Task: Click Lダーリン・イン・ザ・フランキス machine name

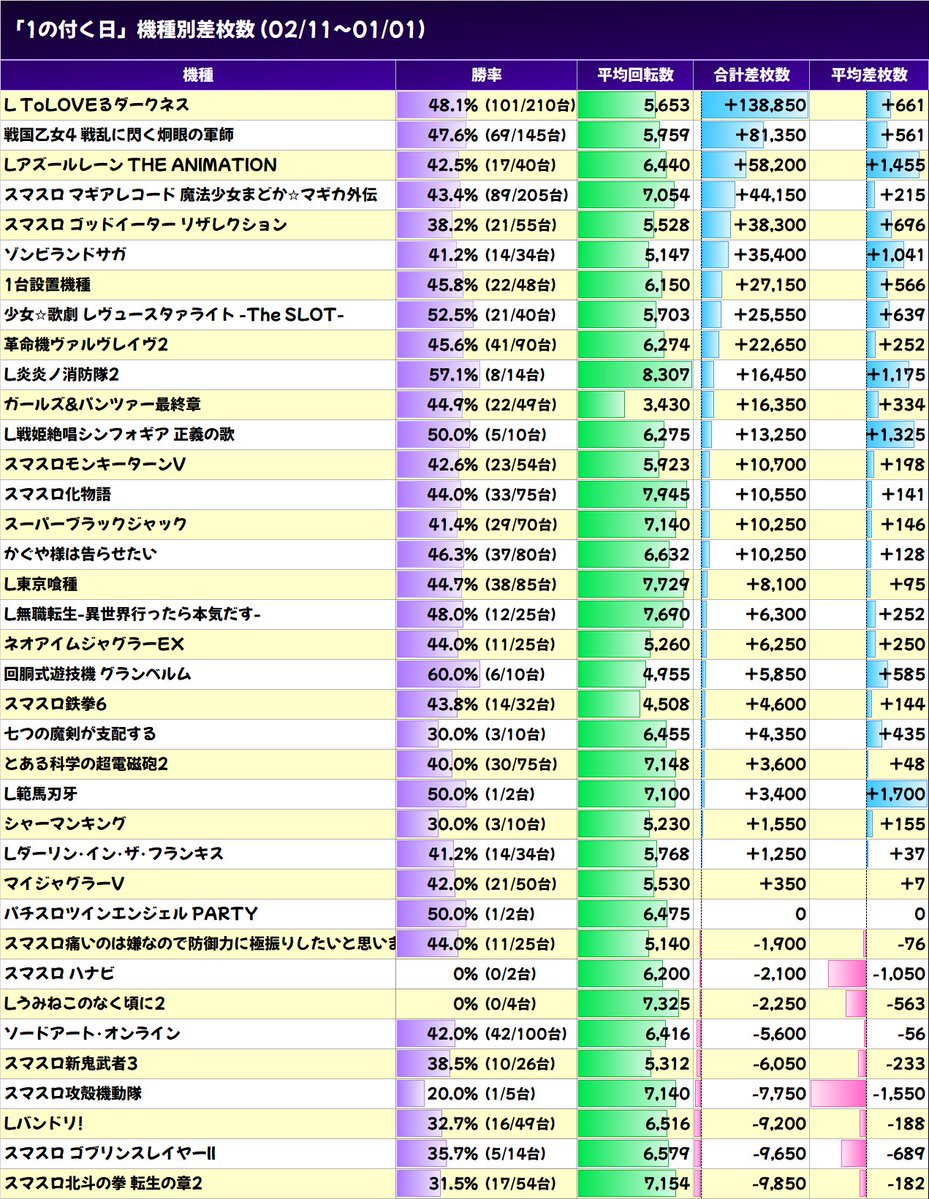Action: 113,854
